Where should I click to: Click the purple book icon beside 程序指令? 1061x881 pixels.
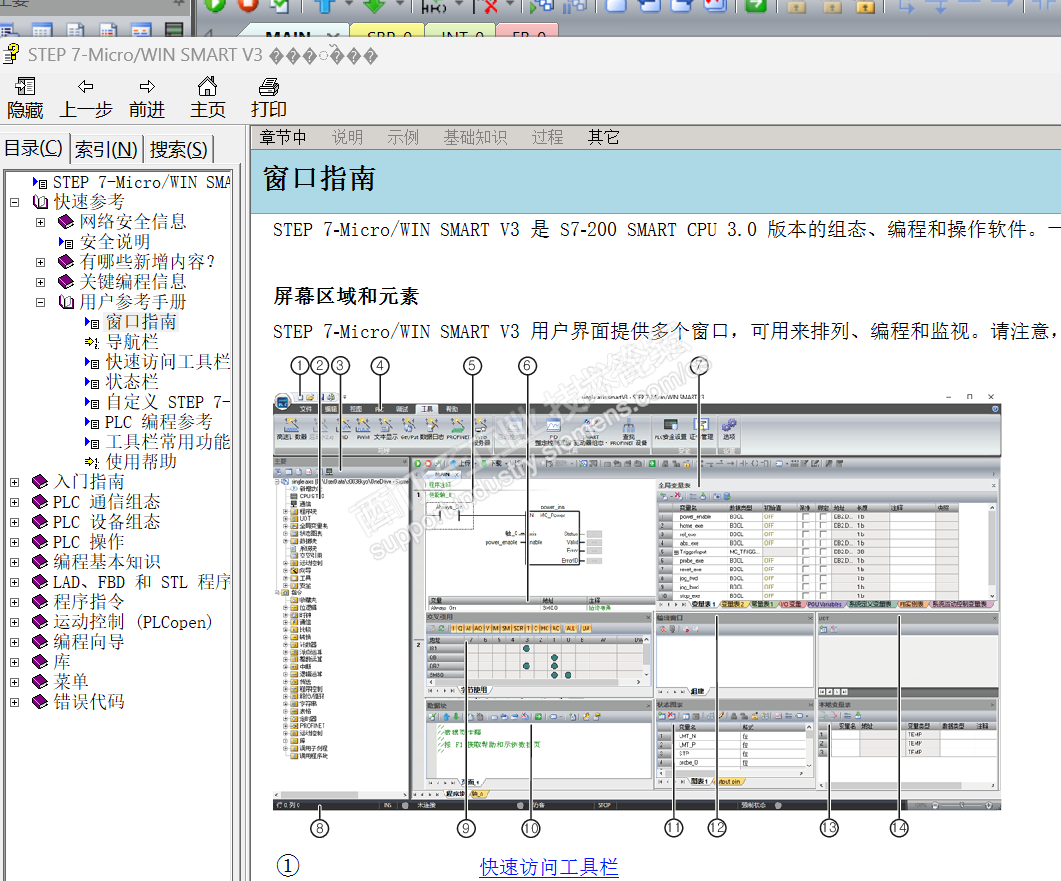(40, 602)
